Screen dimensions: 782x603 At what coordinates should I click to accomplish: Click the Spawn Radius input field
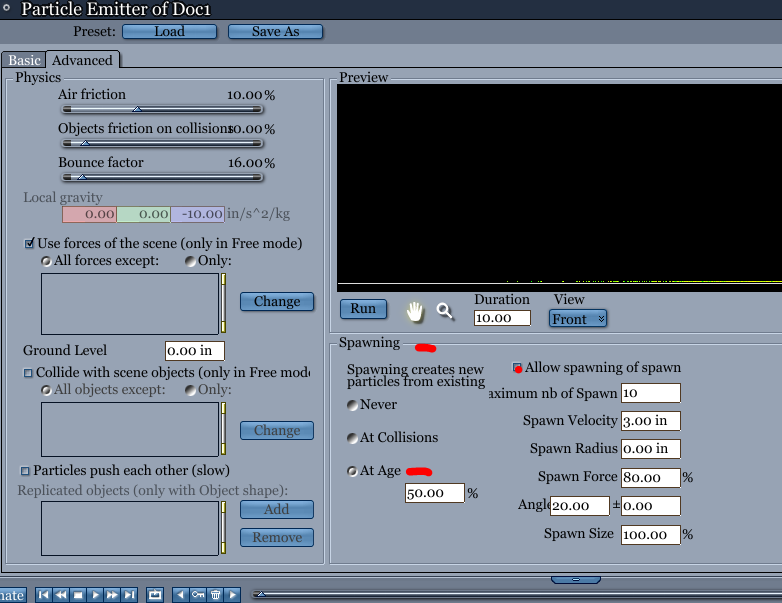(651, 448)
